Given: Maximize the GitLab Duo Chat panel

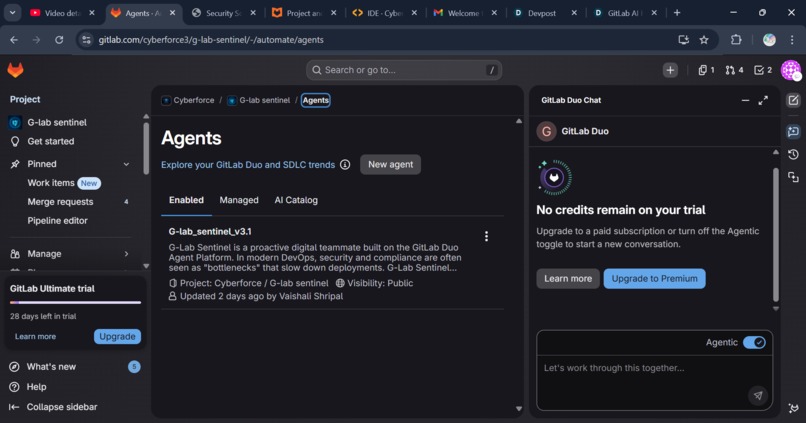Looking at the screenshot, I should pos(763,101).
